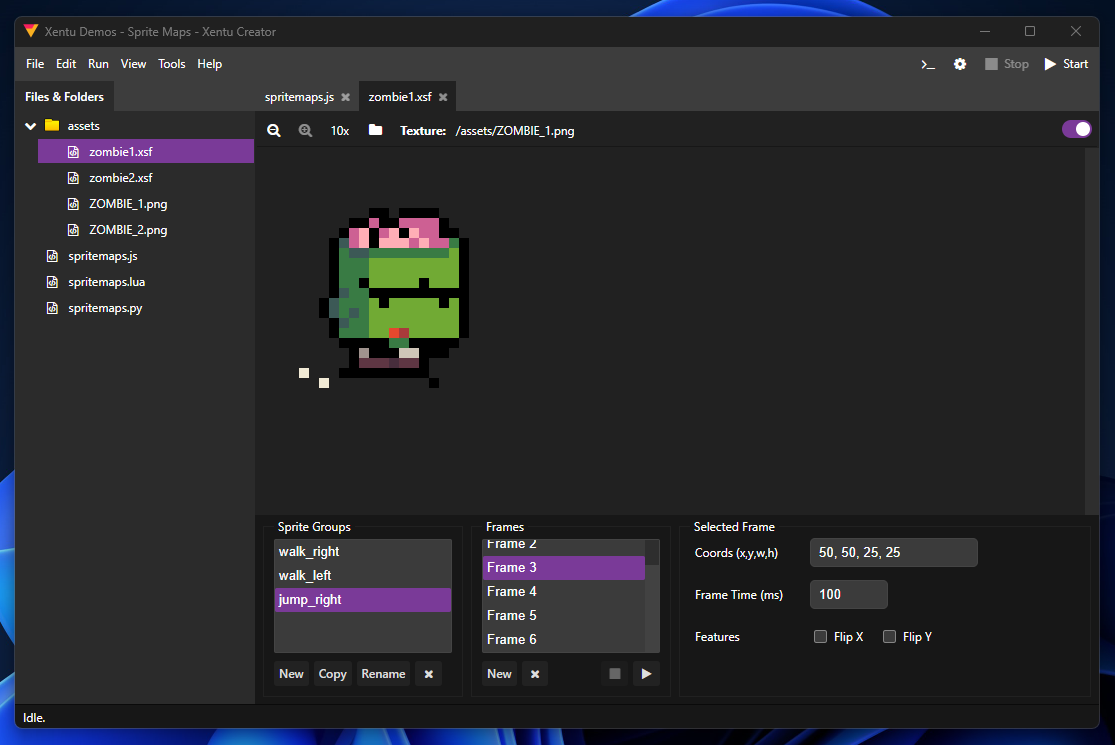Viewport: 1115px width, 745px height.
Task: Click the zoom out magnifier icon
Action: pyautogui.click(x=274, y=130)
